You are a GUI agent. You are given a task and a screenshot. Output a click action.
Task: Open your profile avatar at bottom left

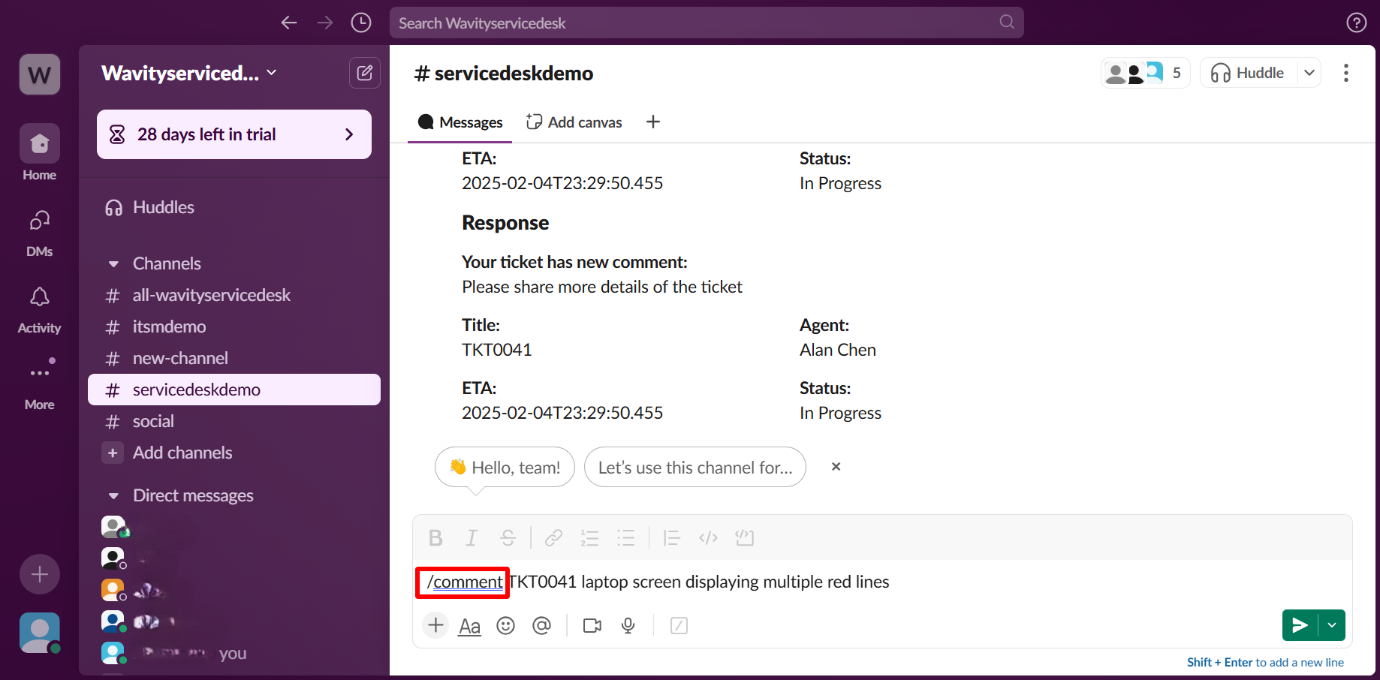tap(40, 633)
